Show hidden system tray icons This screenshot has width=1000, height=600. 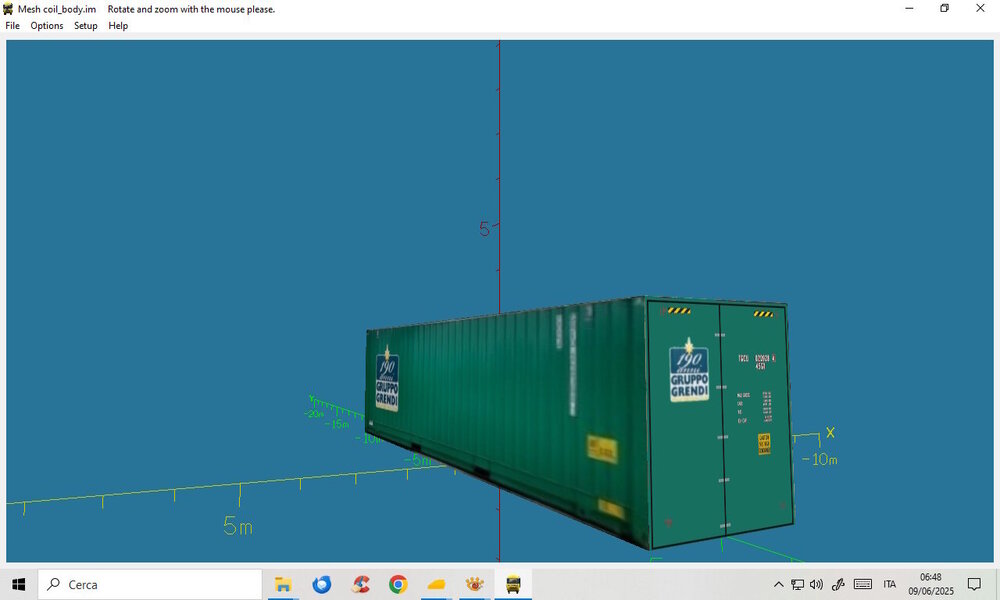point(779,584)
